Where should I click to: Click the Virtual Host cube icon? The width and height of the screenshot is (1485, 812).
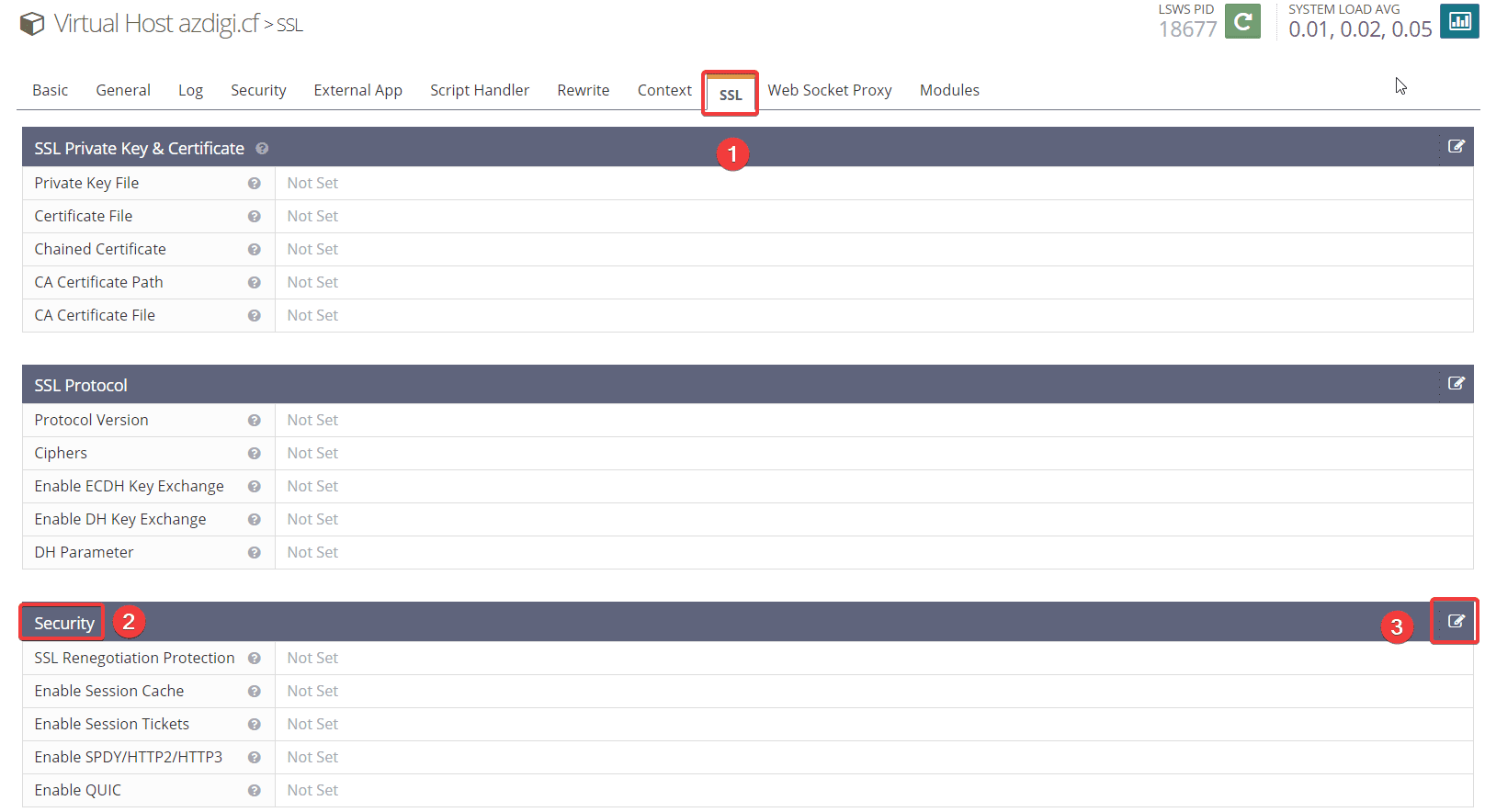click(x=32, y=24)
